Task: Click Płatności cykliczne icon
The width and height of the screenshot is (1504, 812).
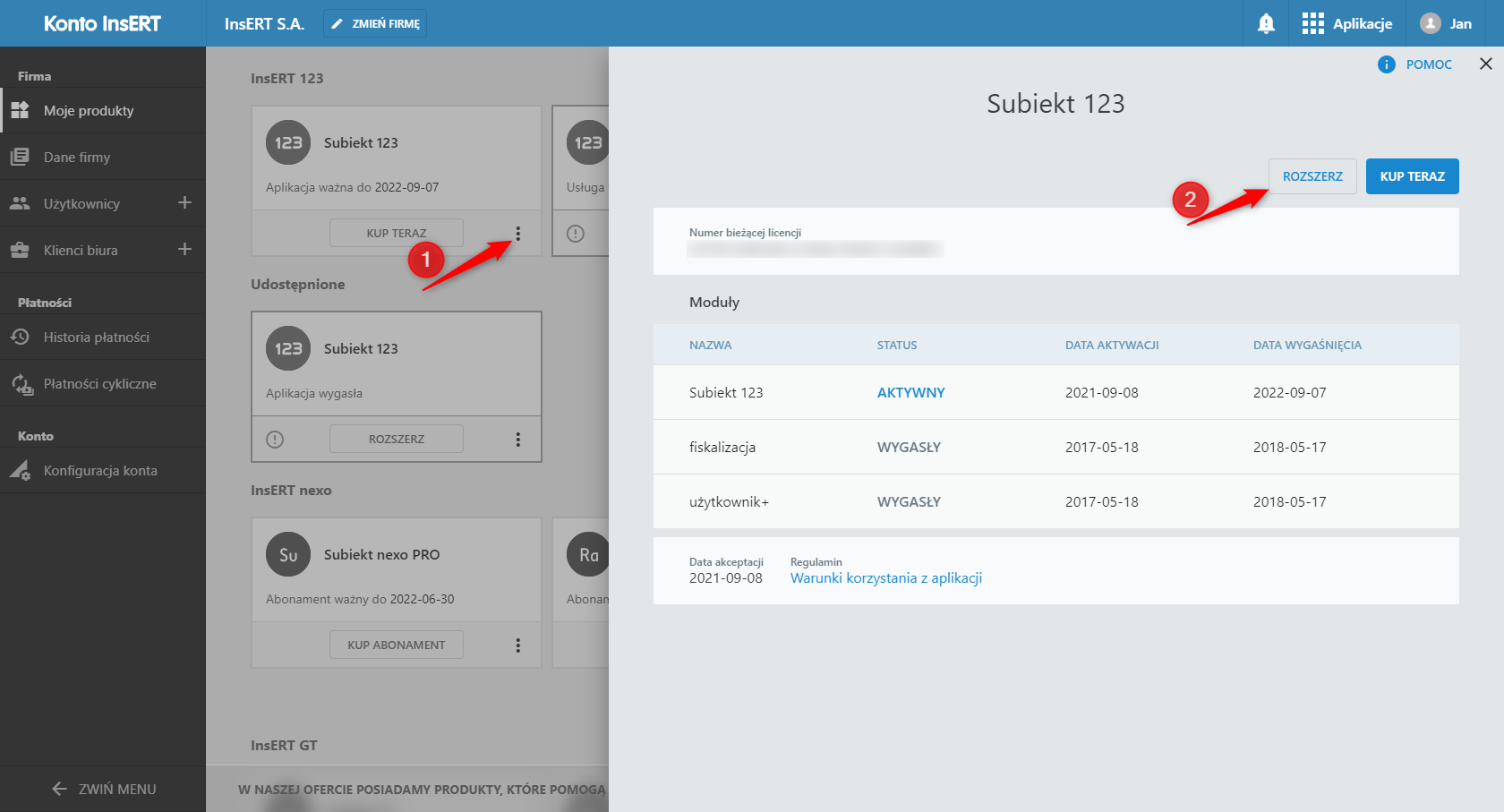Action: click(21, 384)
